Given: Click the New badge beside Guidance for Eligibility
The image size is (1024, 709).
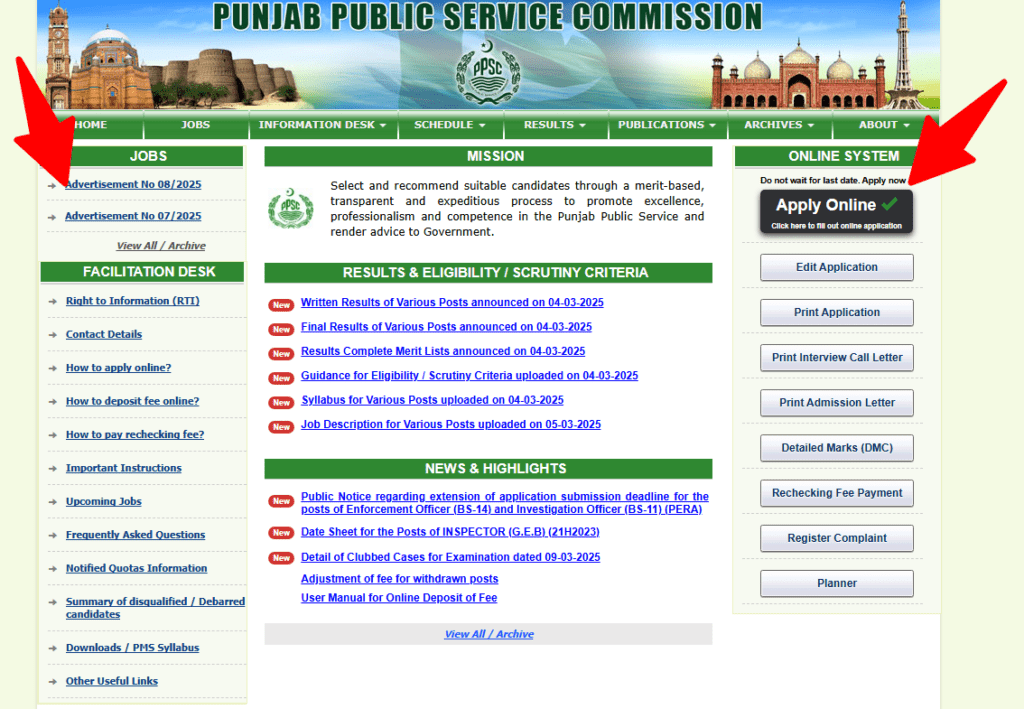Looking at the screenshot, I should (281, 378).
